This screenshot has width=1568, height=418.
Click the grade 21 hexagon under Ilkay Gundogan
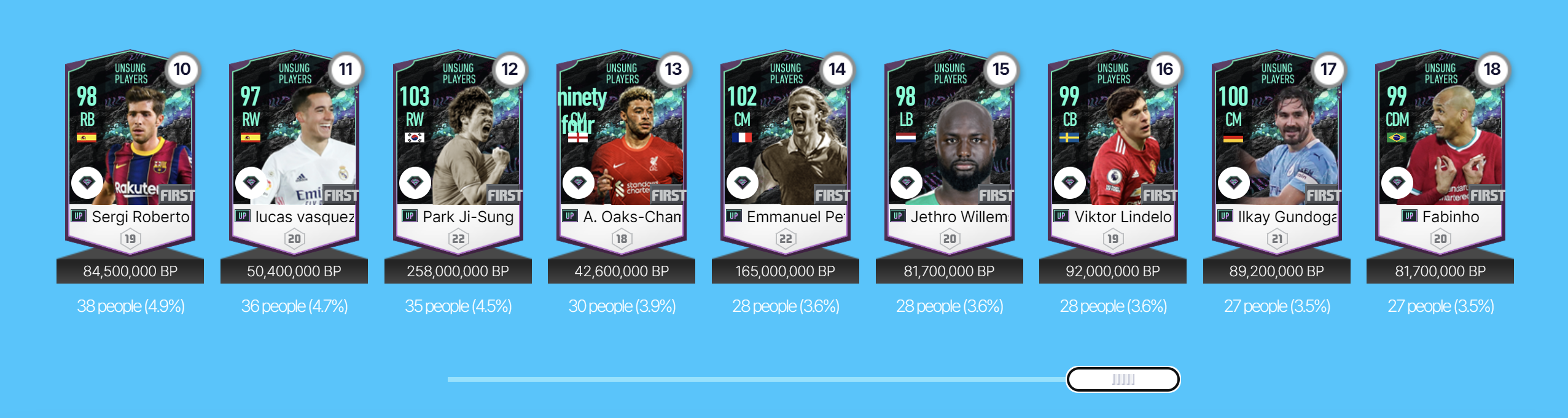(1277, 239)
